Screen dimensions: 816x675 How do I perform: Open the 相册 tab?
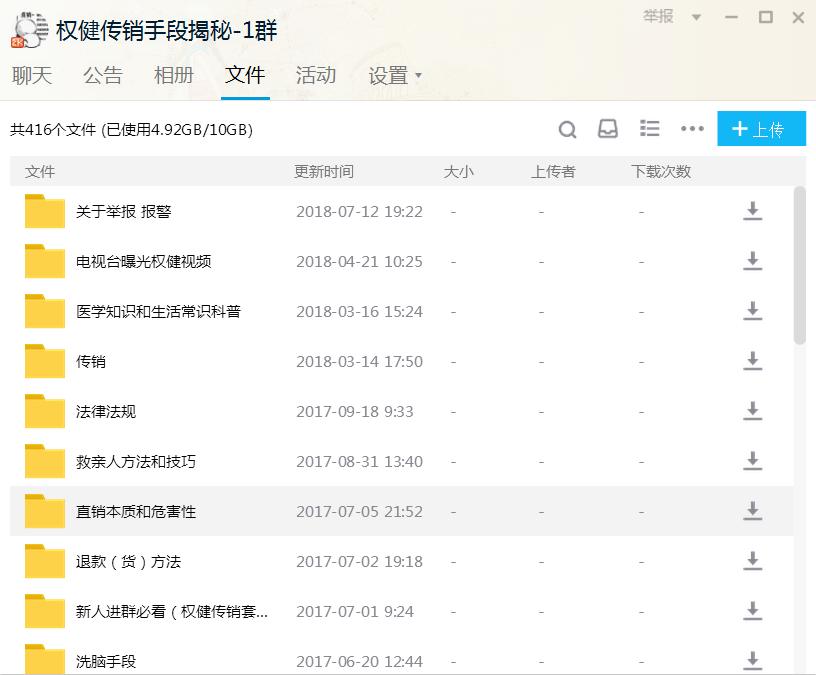174,75
